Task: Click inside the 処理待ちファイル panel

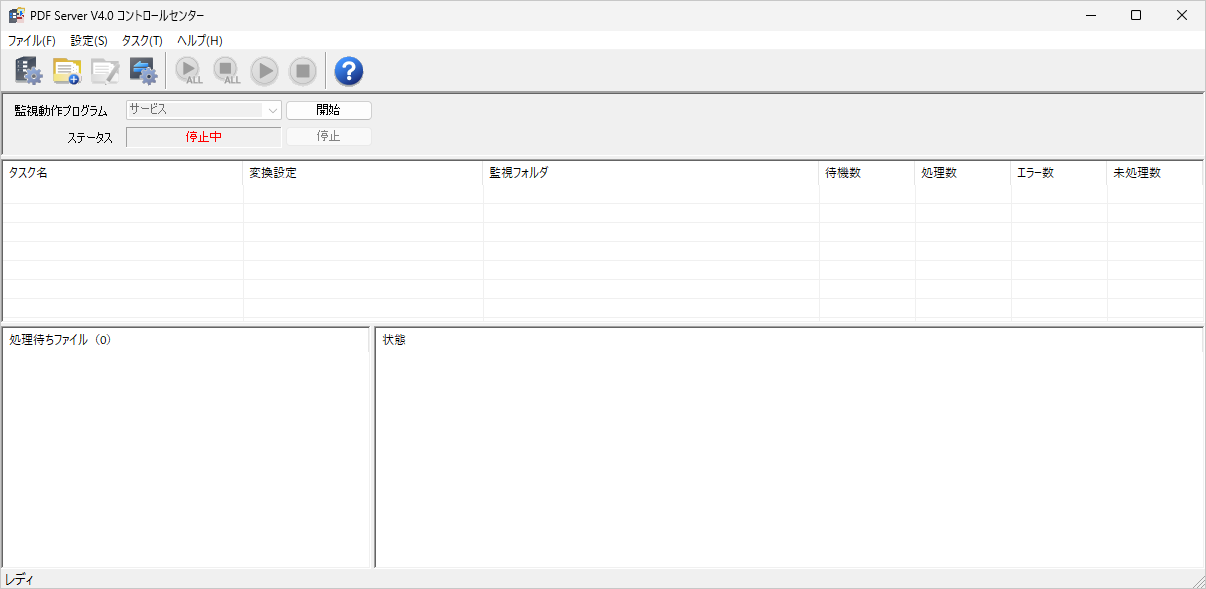Action: (x=185, y=450)
